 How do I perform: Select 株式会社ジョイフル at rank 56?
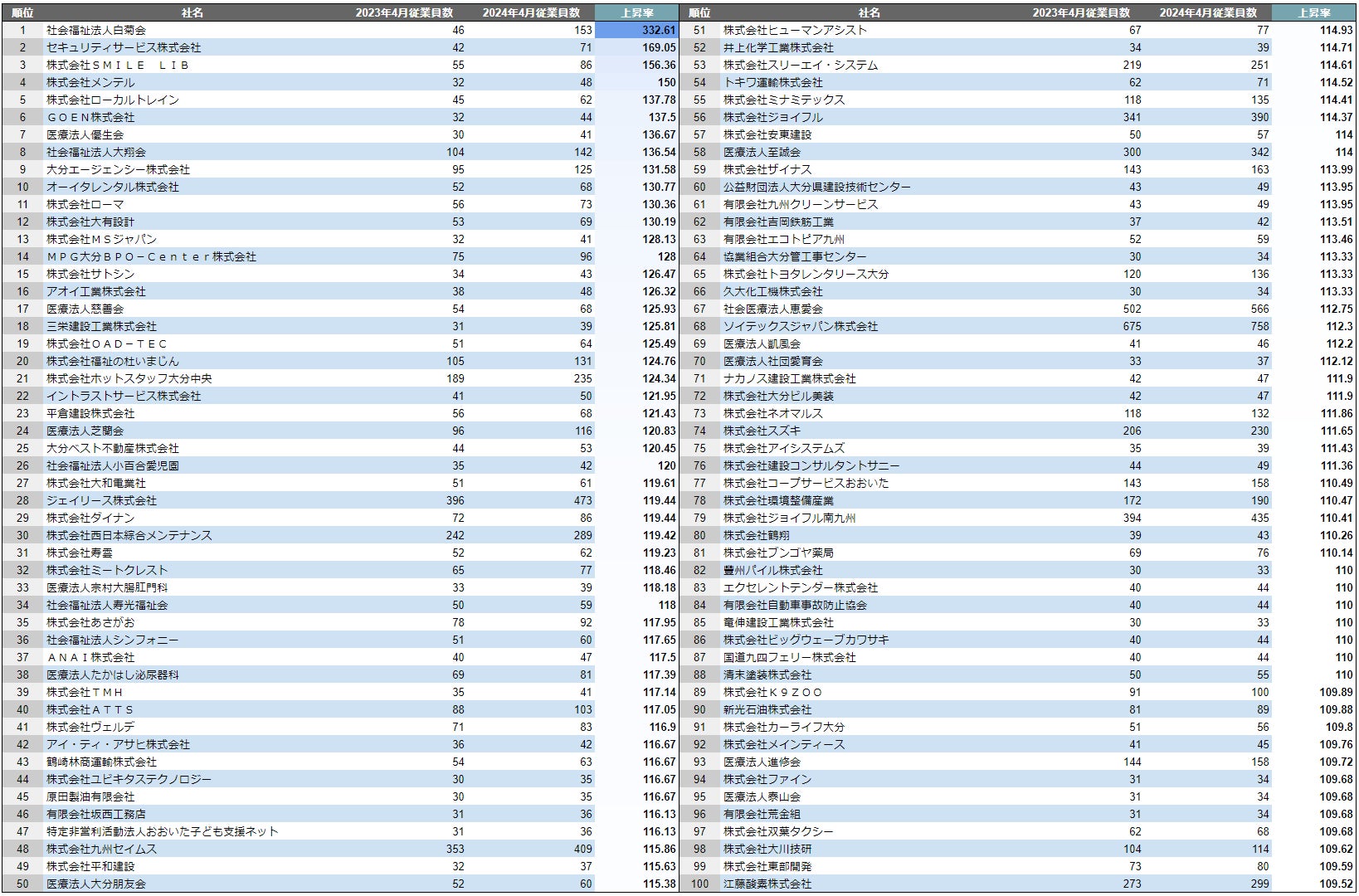(773, 117)
